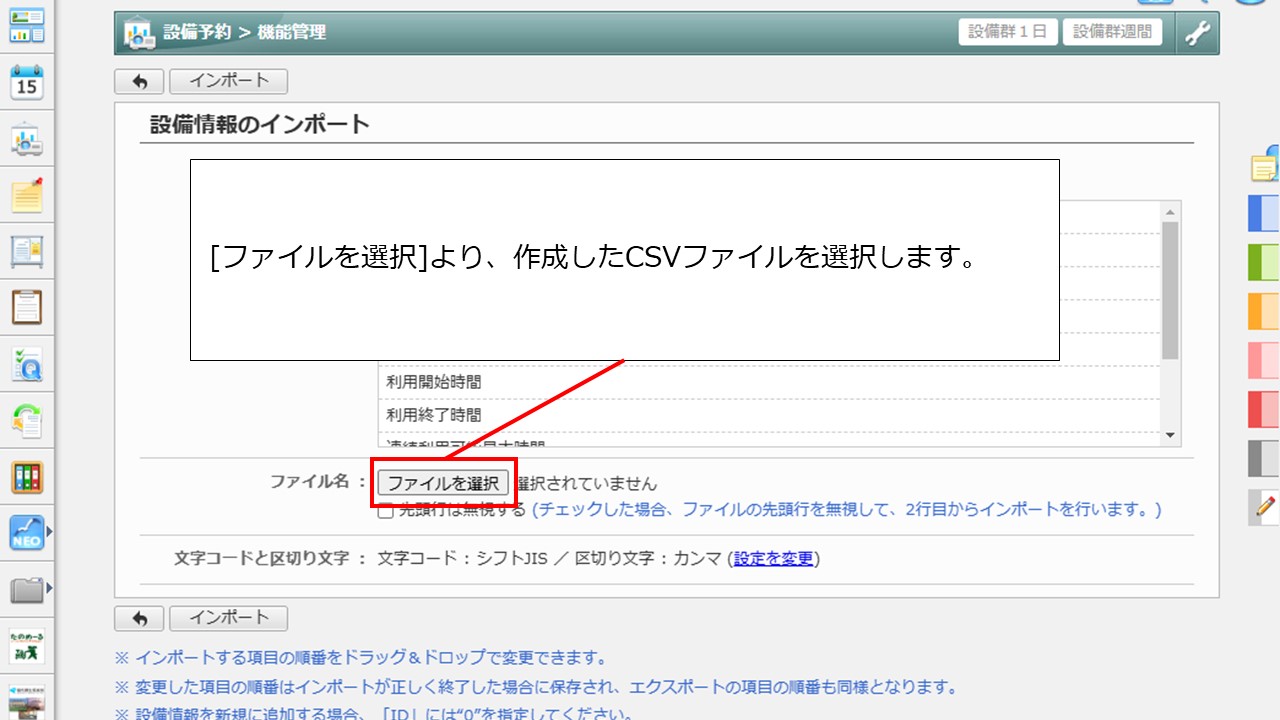Screen dimensions: 1280x720
Task: Click the top インポート button
Action: (228, 81)
